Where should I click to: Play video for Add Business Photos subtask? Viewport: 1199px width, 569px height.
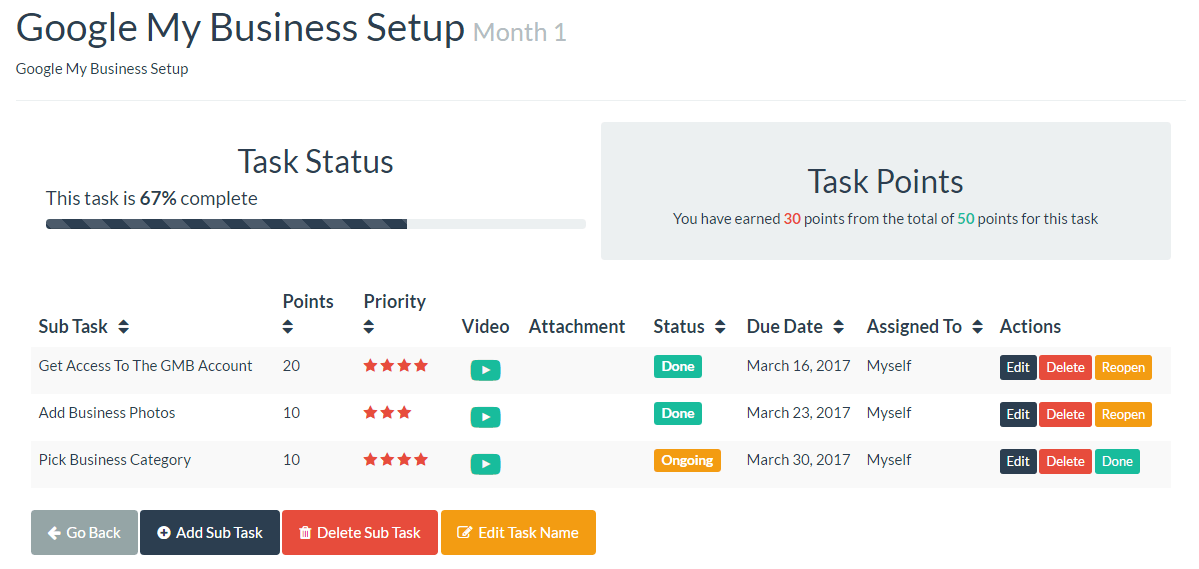point(485,417)
